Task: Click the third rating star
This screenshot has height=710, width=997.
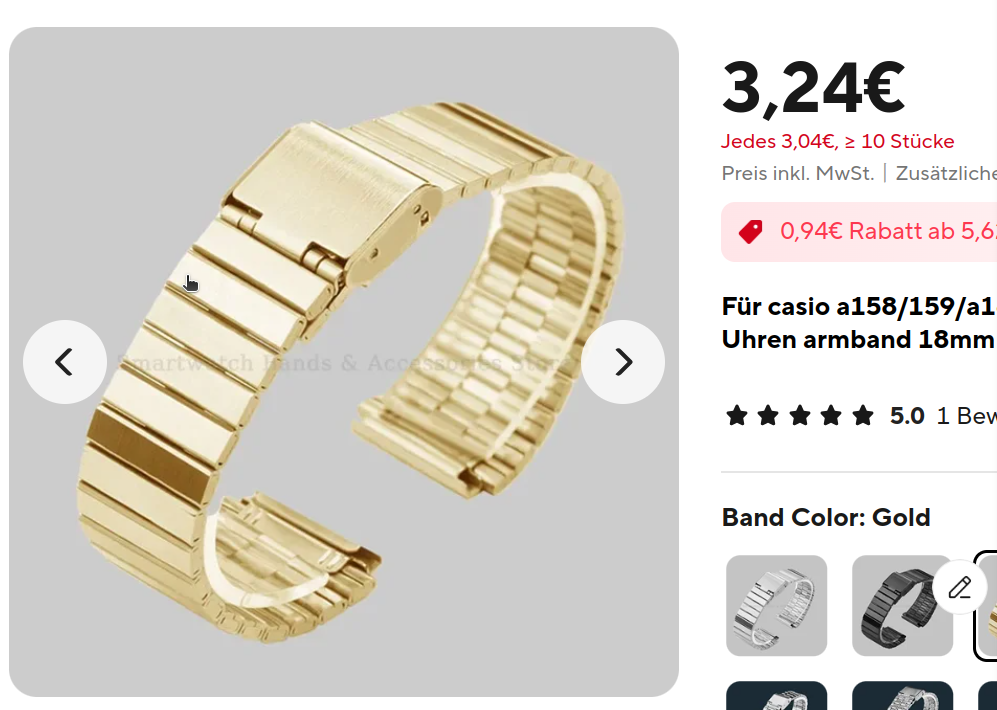Action: click(800, 416)
